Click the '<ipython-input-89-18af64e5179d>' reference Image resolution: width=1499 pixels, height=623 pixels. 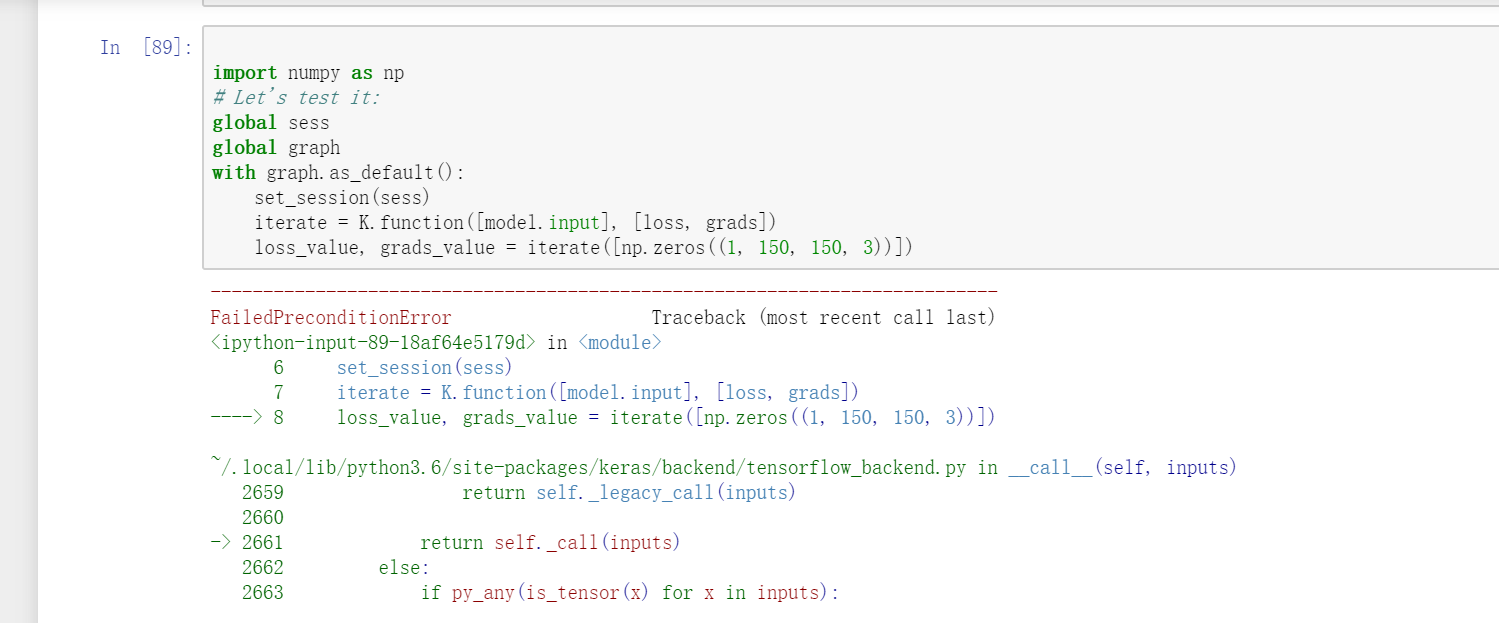click(375, 343)
